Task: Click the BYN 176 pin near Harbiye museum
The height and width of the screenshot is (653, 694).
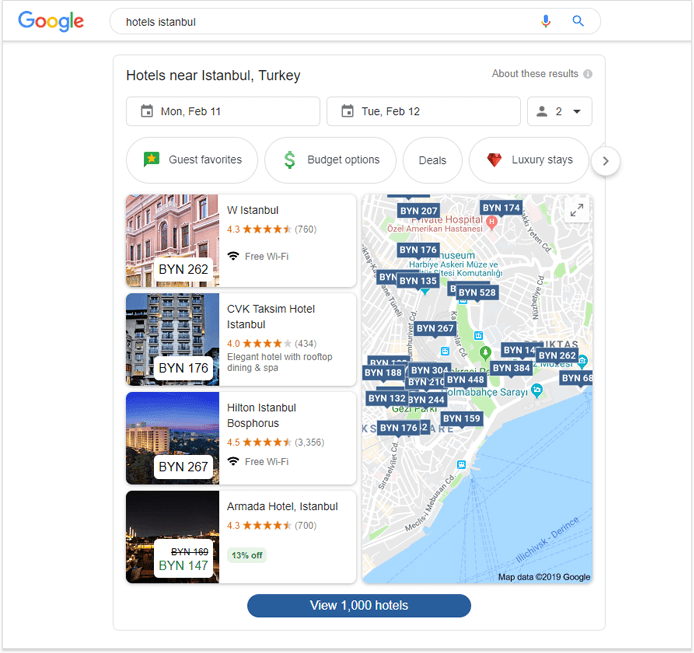Action: (x=418, y=250)
